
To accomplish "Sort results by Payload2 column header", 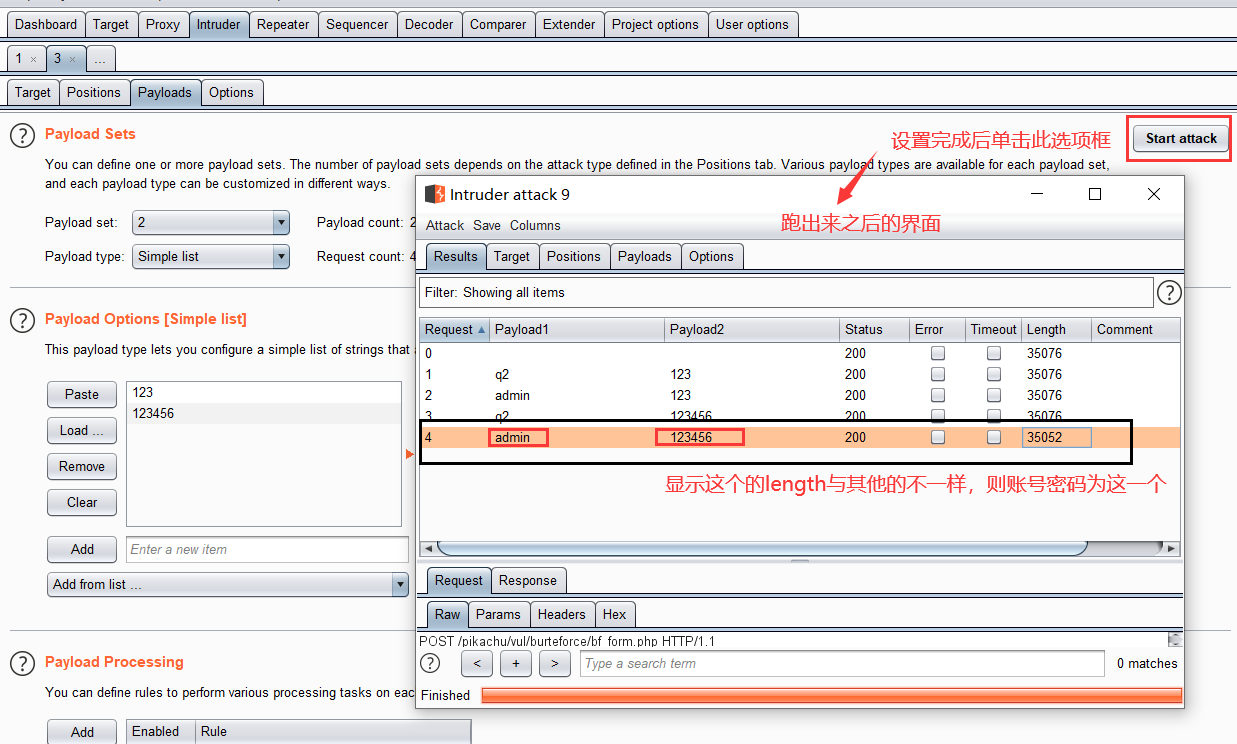I will [752, 329].
